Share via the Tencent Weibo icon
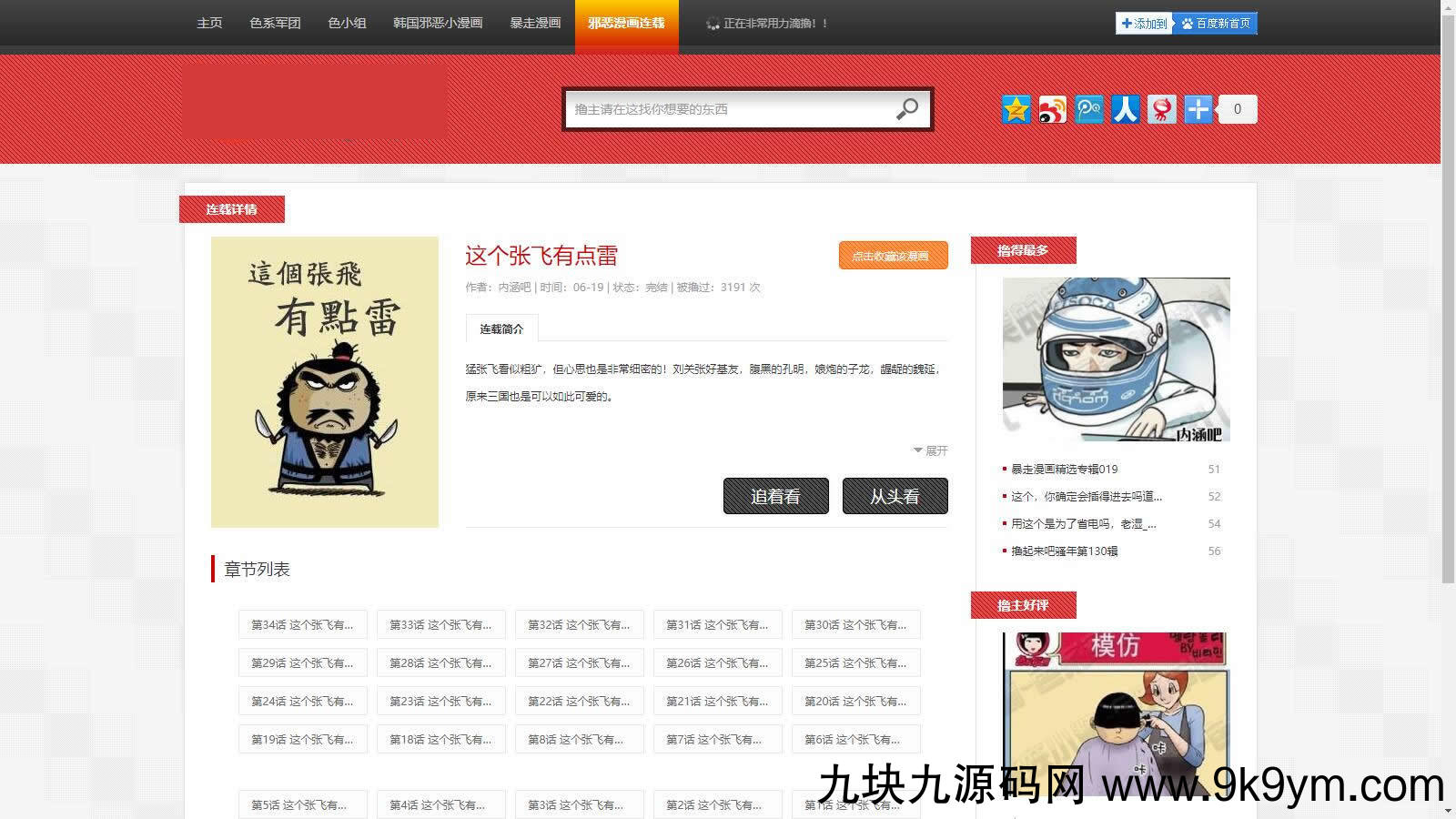Screen dimensions: 1456x819 coord(1089,109)
